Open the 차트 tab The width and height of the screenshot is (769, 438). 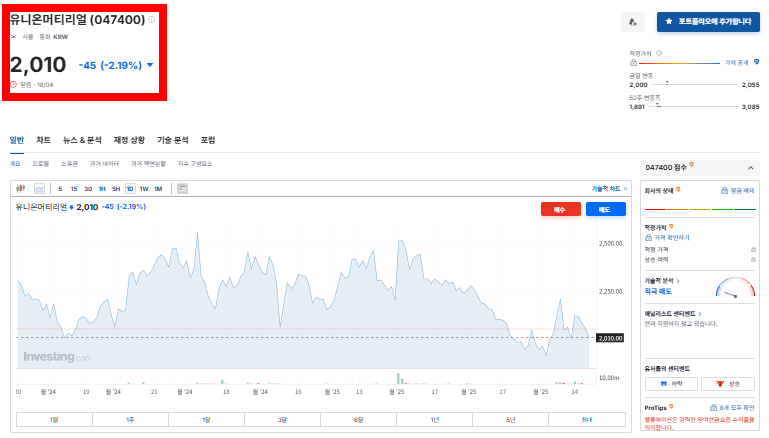click(x=43, y=140)
